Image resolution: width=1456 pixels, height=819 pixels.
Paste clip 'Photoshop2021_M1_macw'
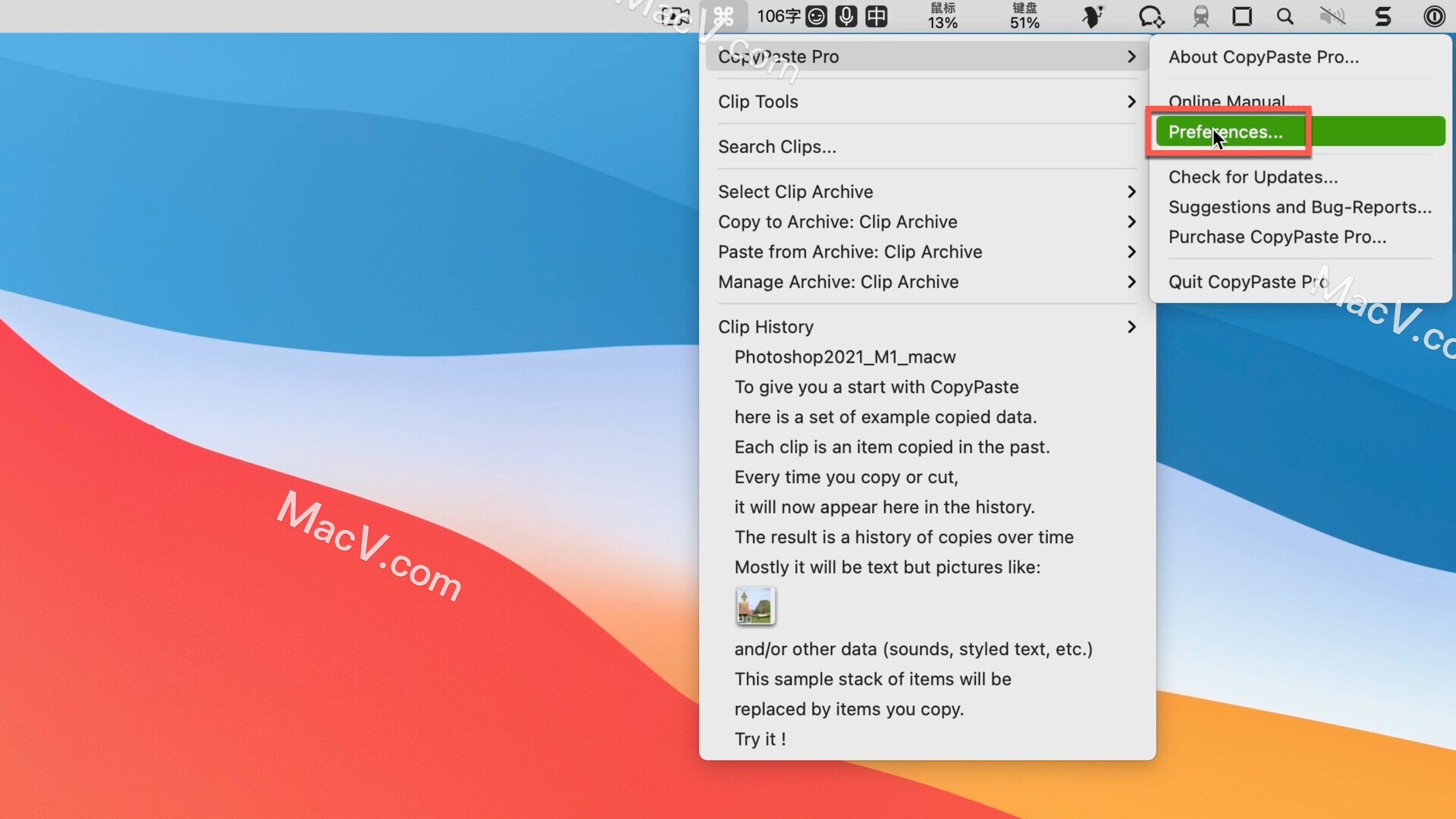pos(927,357)
